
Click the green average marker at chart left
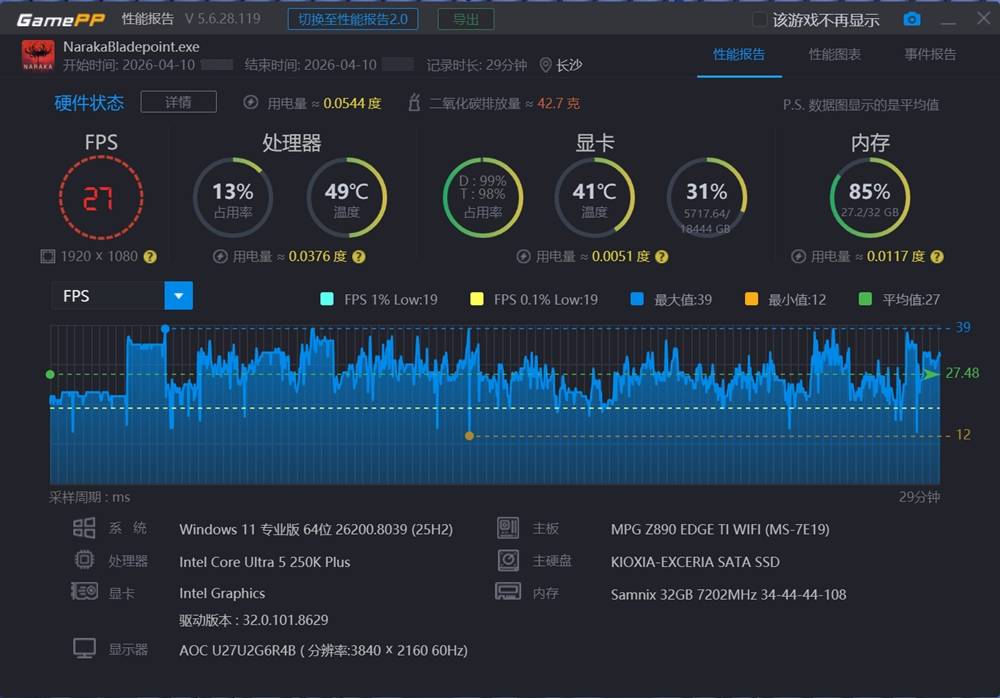tap(50, 375)
